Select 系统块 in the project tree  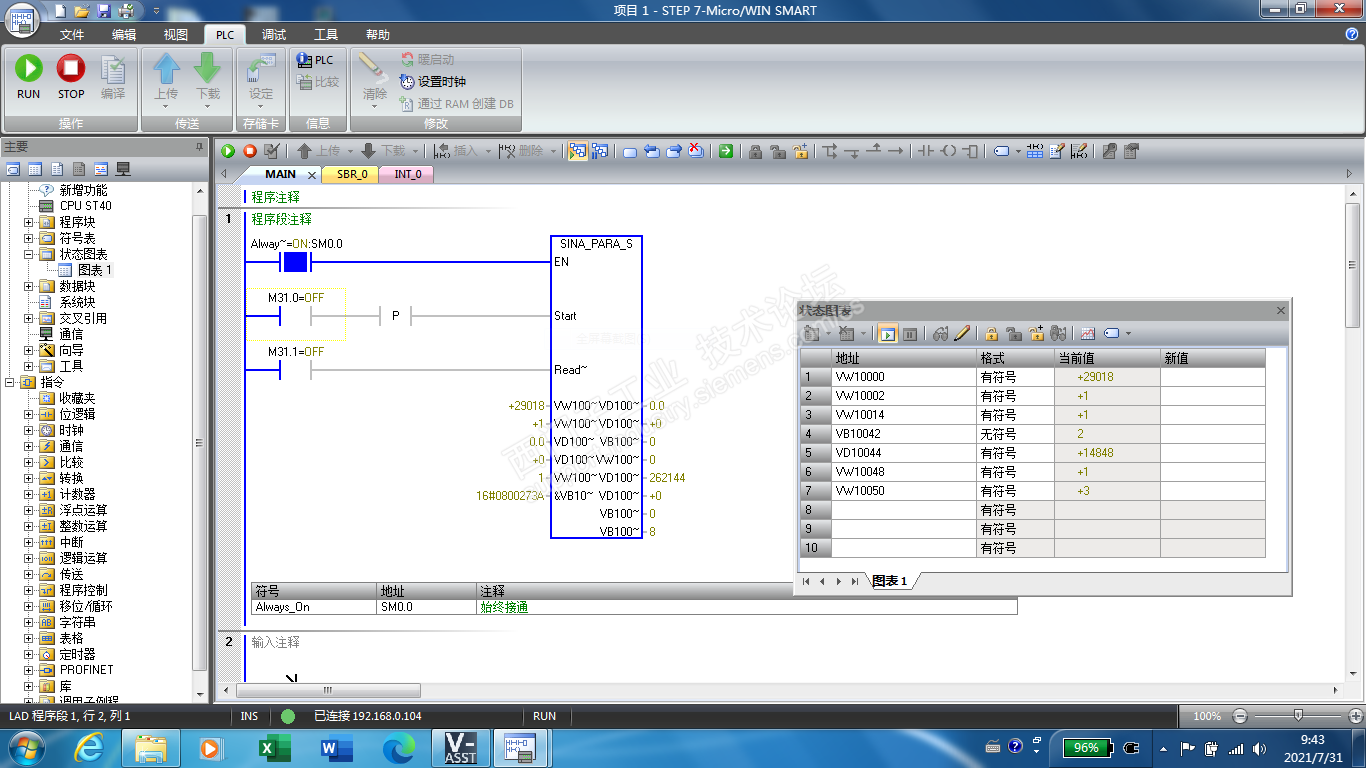click(x=77, y=302)
